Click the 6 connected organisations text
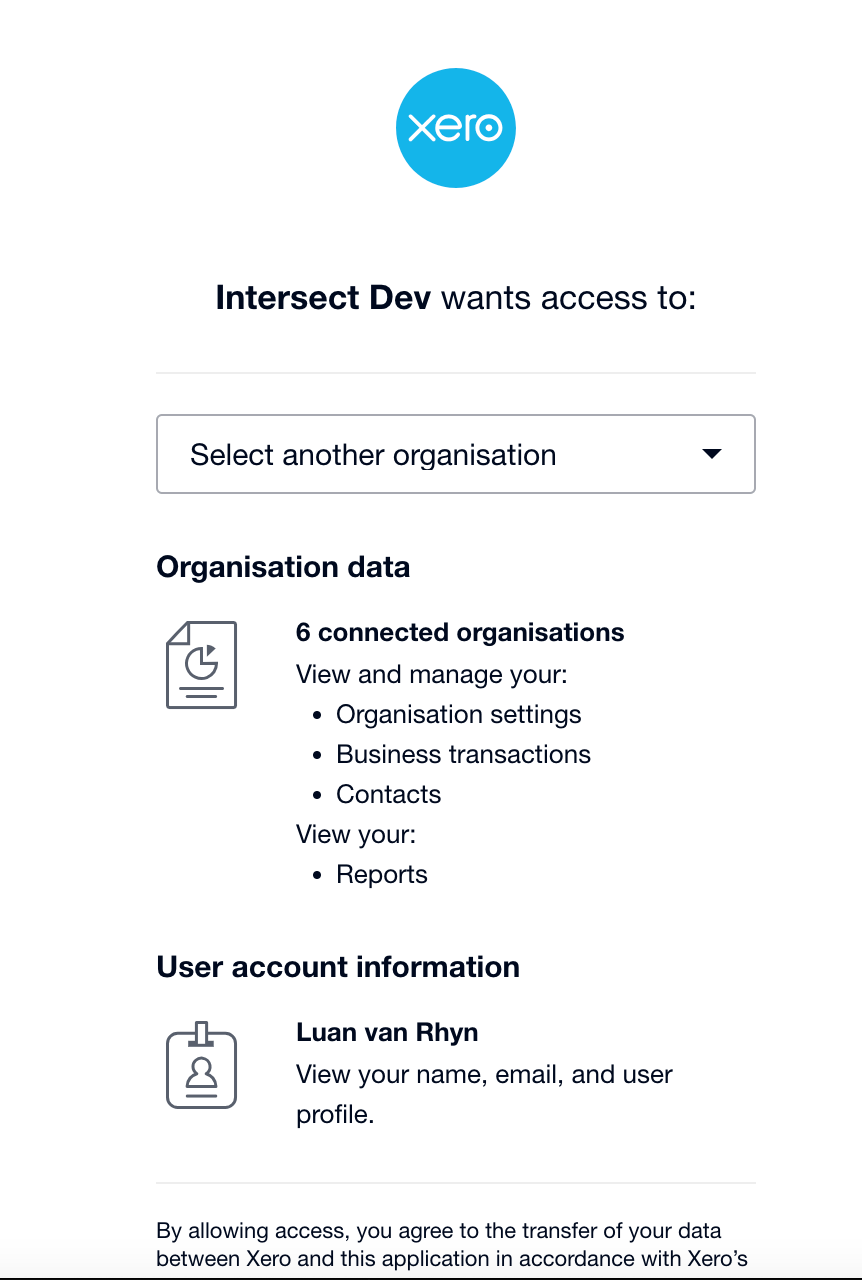This screenshot has width=862, height=1280. 460,632
